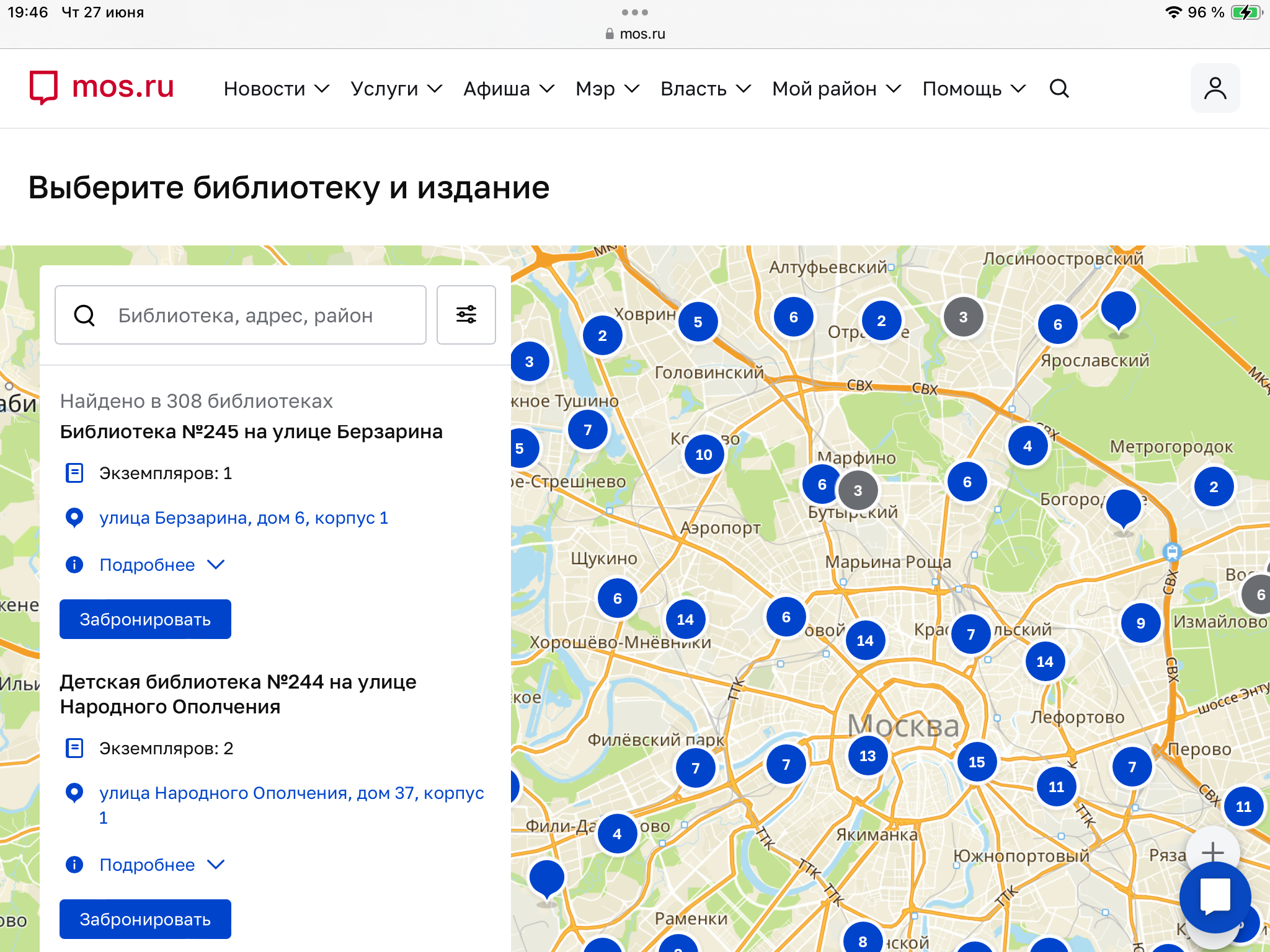The height and width of the screenshot is (952, 1270).
Task: Select cluster marker 7 near Покровское-Стрешнево
Action: click(x=587, y=430)
